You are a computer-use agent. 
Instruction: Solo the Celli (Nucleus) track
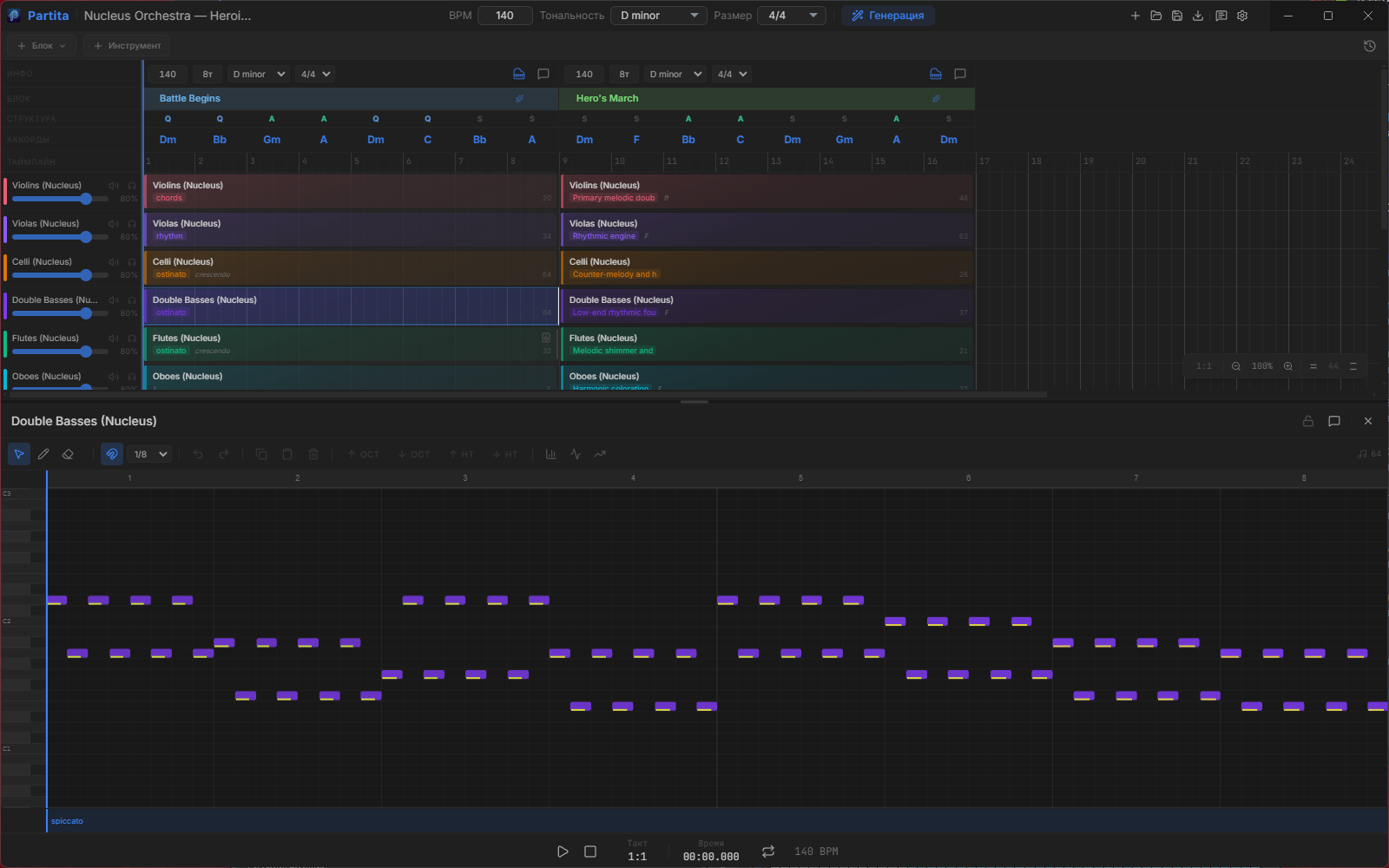click(x=132, y=262)
